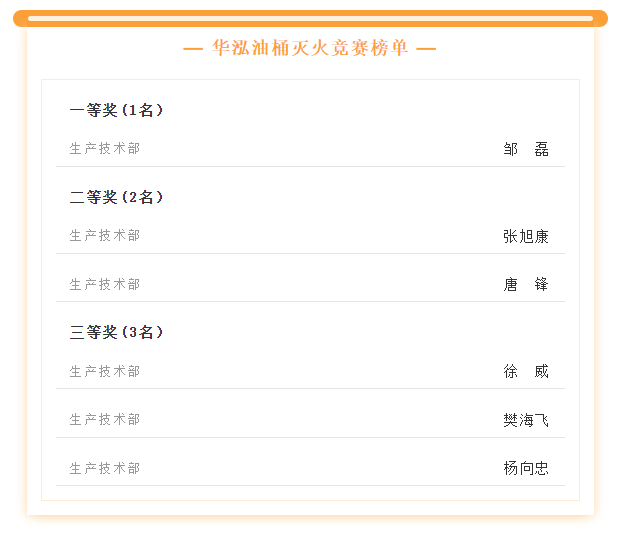Click 生产技术部 beside 徐威

105,372
